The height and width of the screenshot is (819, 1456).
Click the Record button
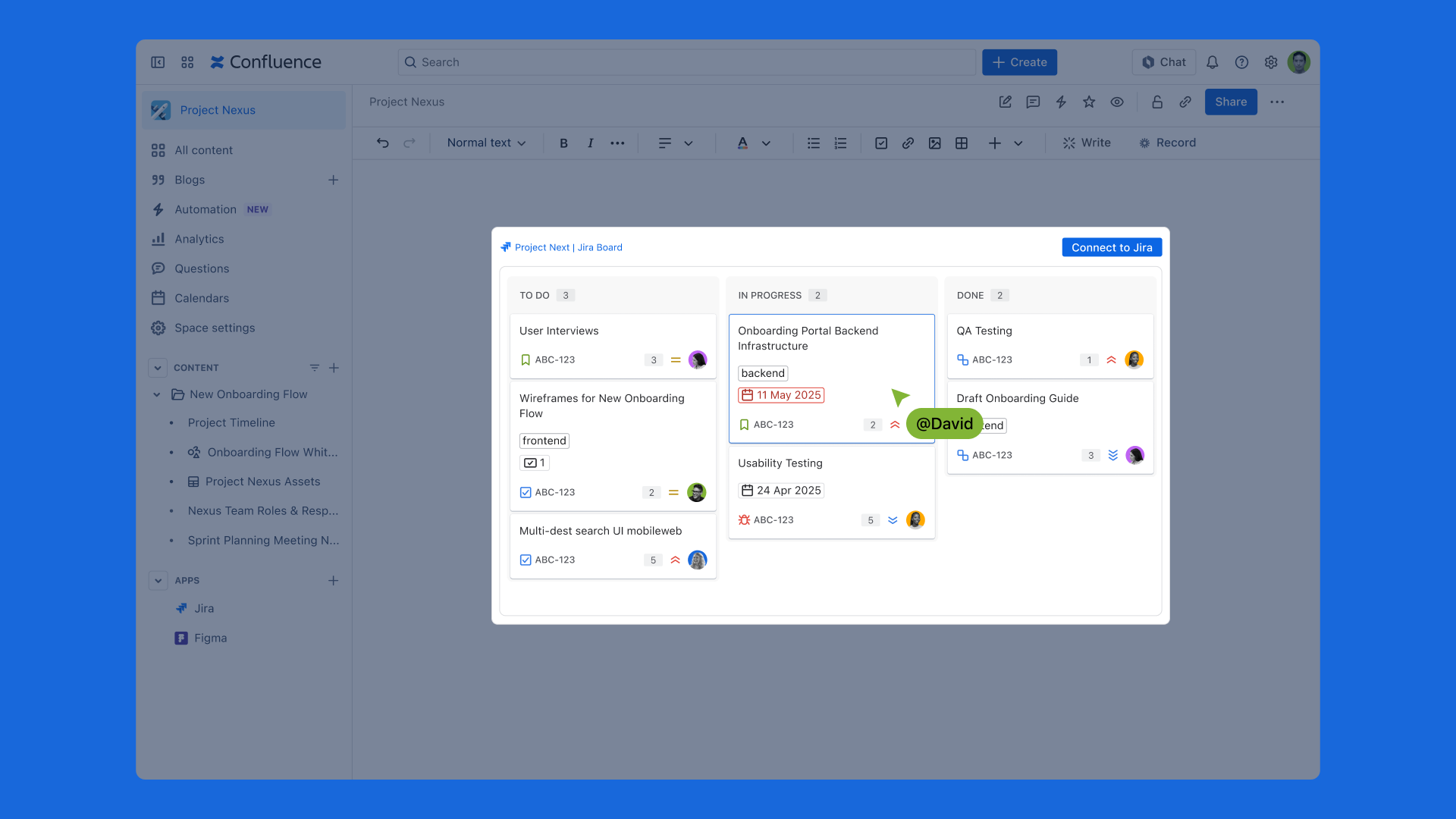pyautogui.click(x=1168, y=143)
